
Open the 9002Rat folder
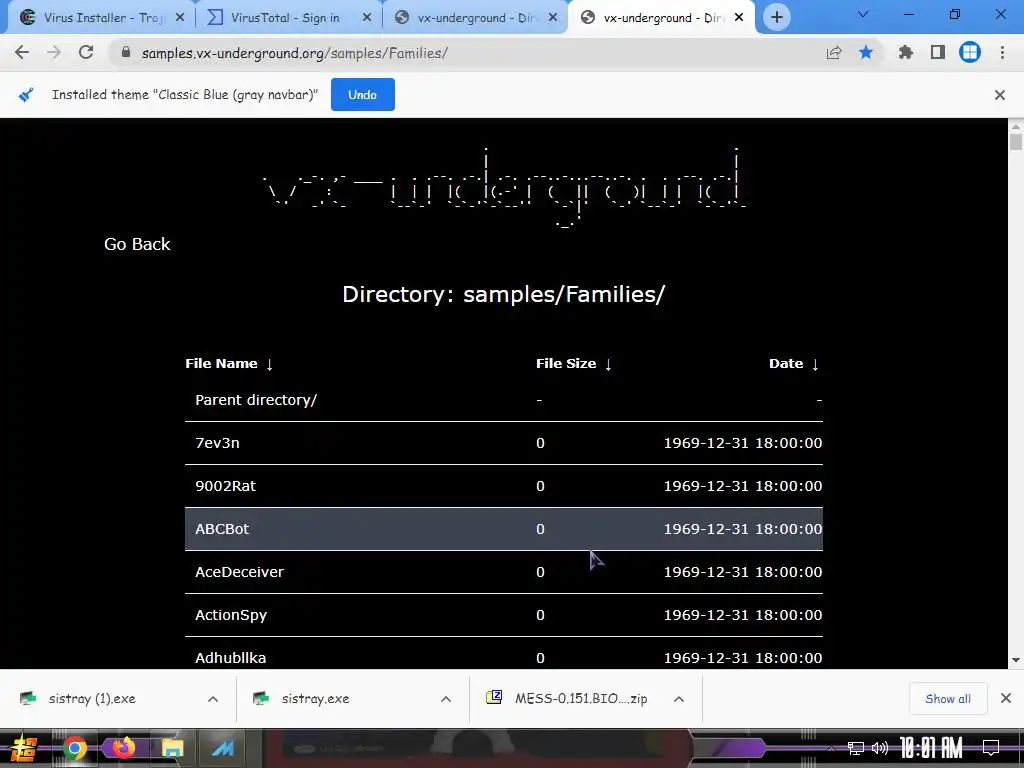click(x=225, y=486)
